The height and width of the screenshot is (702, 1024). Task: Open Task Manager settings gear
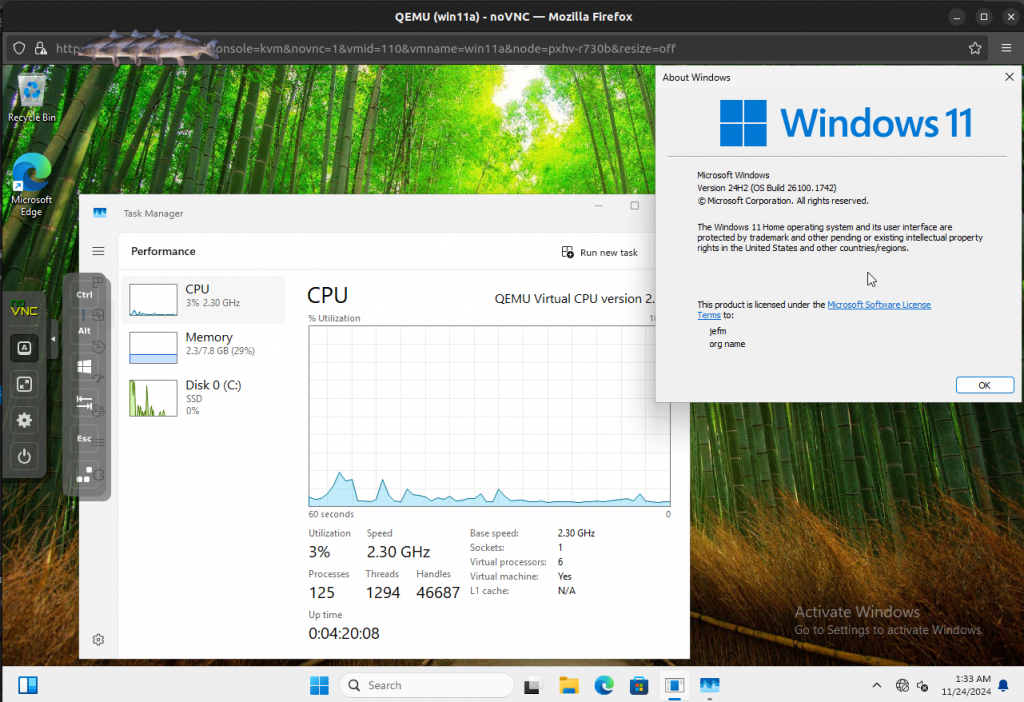point(99,640)
